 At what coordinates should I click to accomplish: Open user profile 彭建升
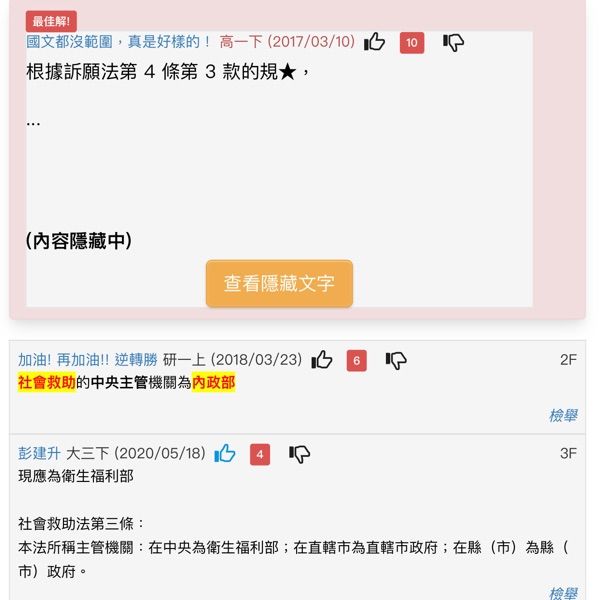39,453
